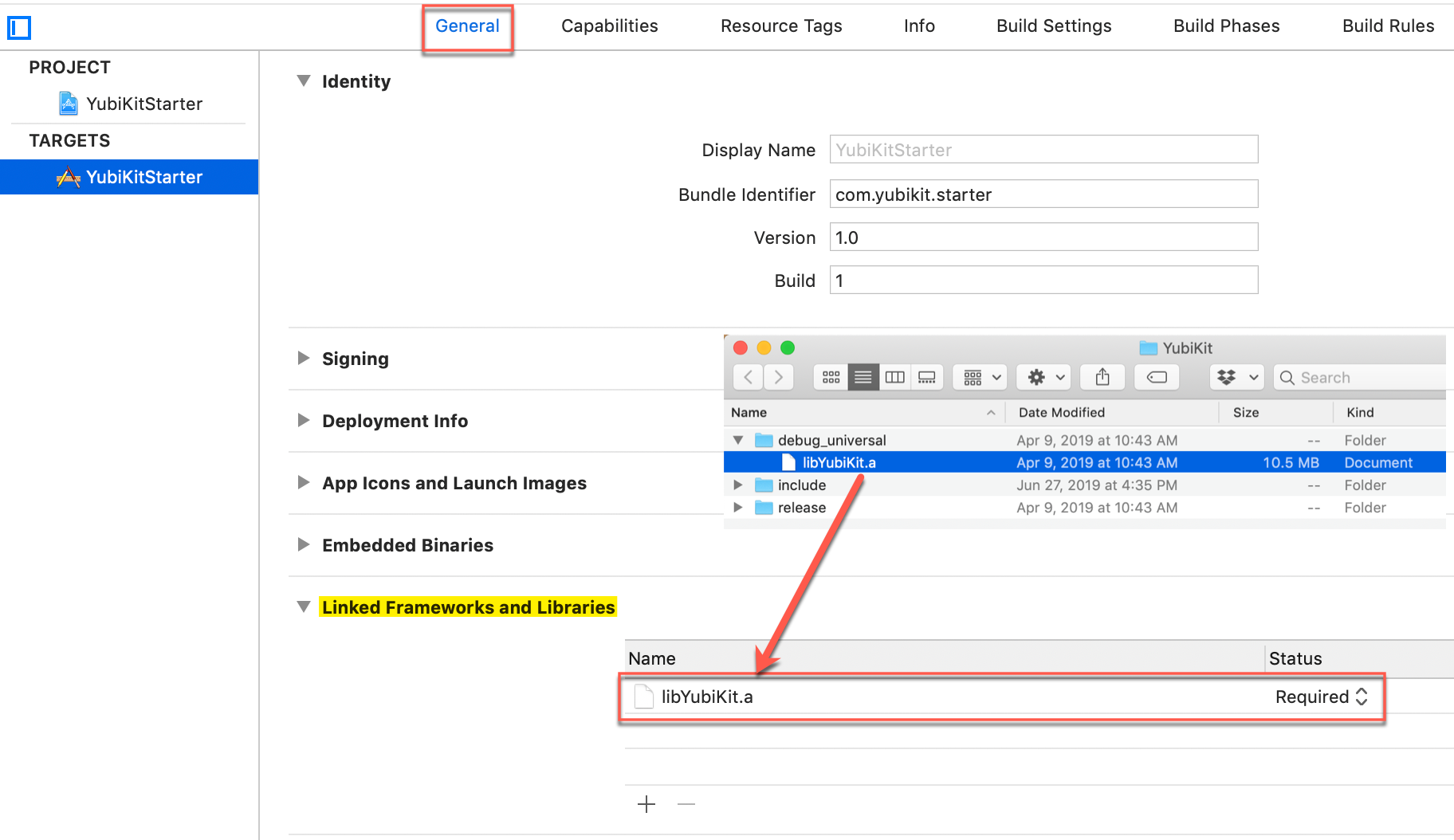Click the Finder yellow minimize button
The image size is (1454, 840).
pos(764,347)
